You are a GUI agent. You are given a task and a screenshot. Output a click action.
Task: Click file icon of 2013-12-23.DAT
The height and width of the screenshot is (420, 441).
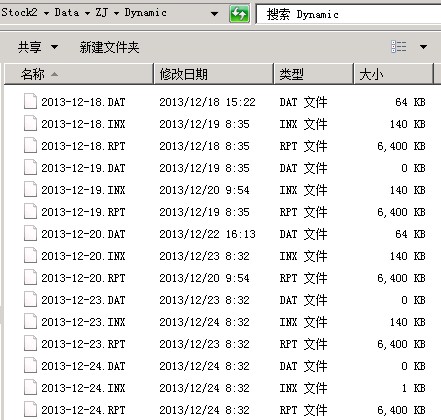(30, 300)
